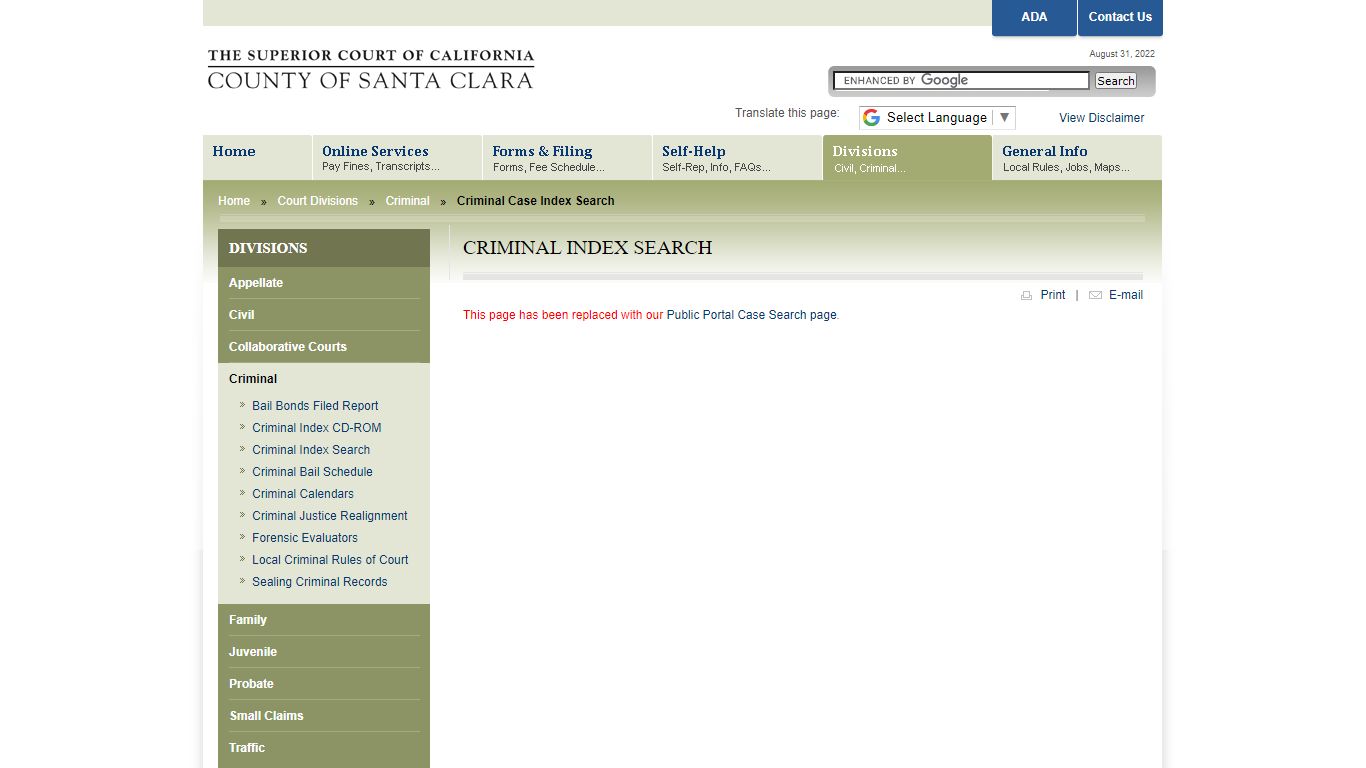1366x768 pixels.
Task: Click the arrow icon beside Criminal Index Search
Action: click(x=242, y=449)
